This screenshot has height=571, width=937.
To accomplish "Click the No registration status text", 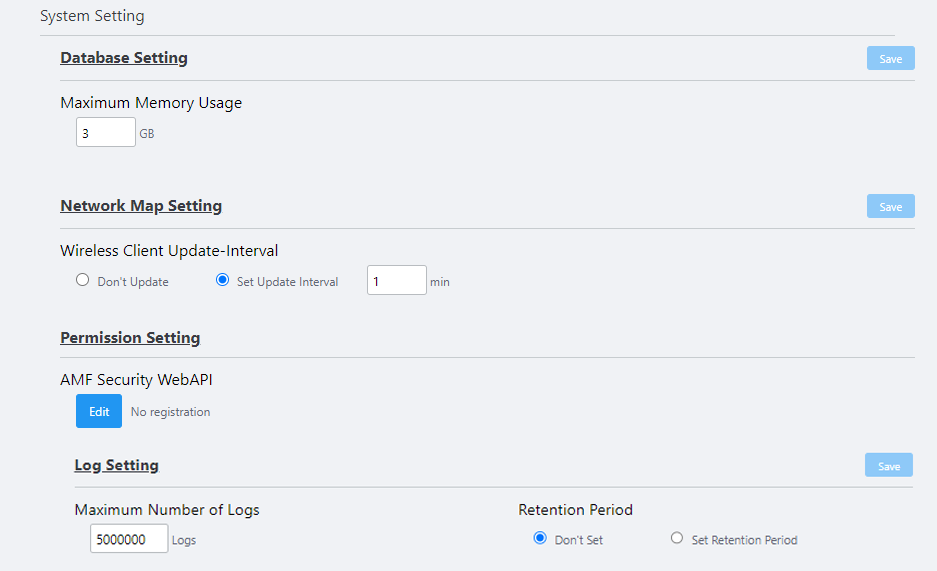I will pos(170,412).
